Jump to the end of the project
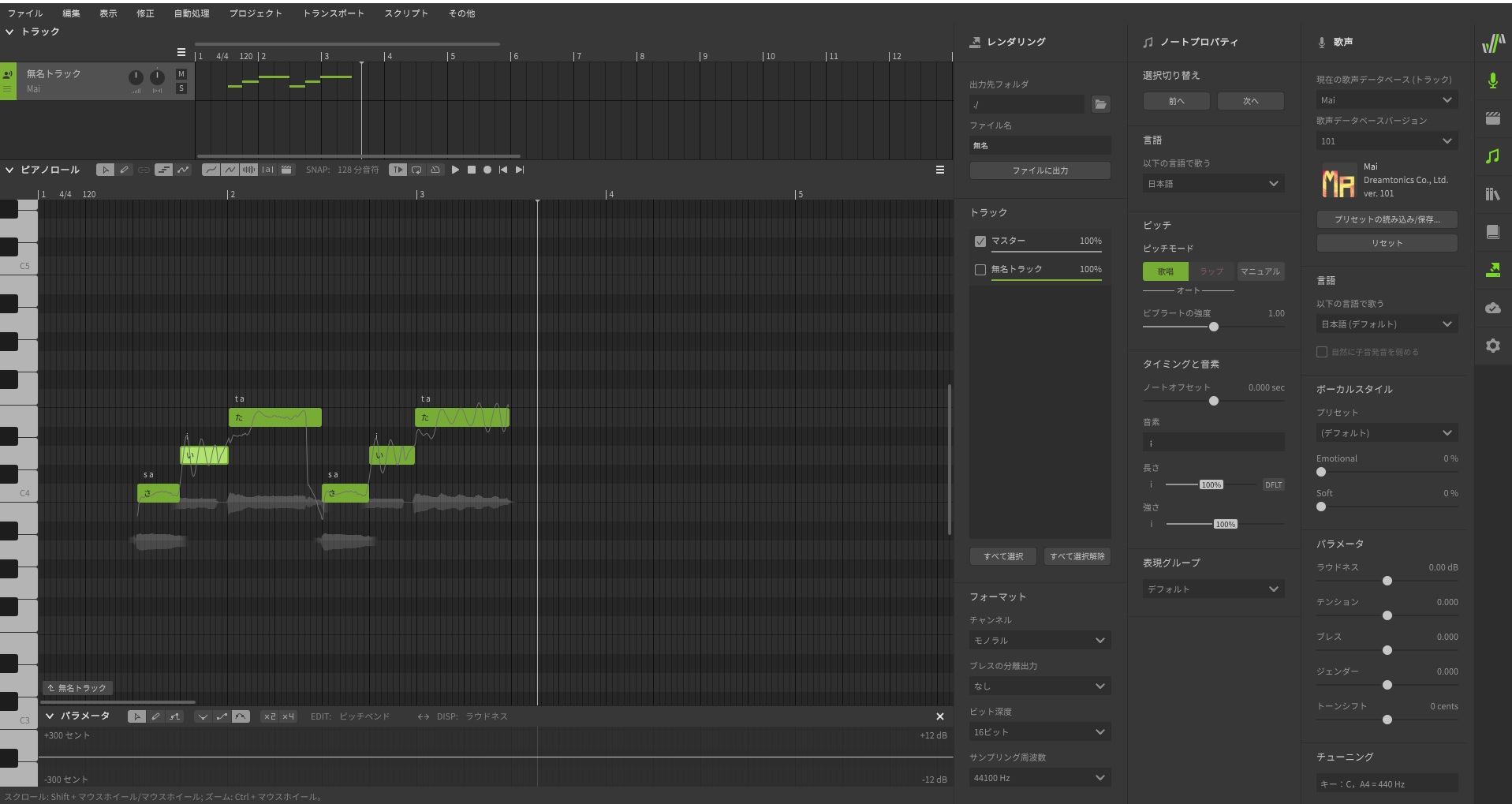Image resolution: width=1512 pixels, height=804 pixels. pyautogui.click(x=519, y=170)
